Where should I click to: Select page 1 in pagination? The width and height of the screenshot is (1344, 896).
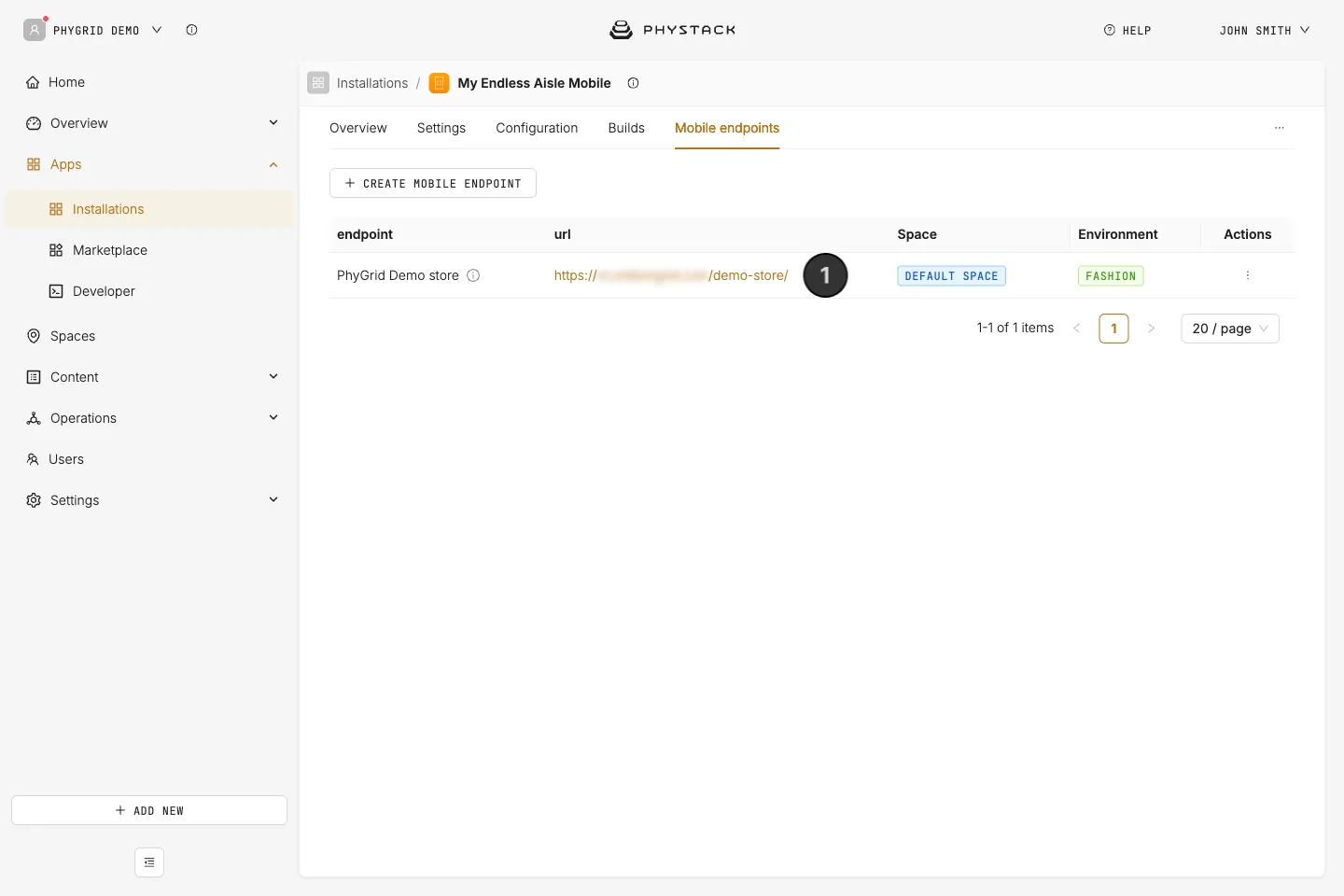tap(1114, 329)
